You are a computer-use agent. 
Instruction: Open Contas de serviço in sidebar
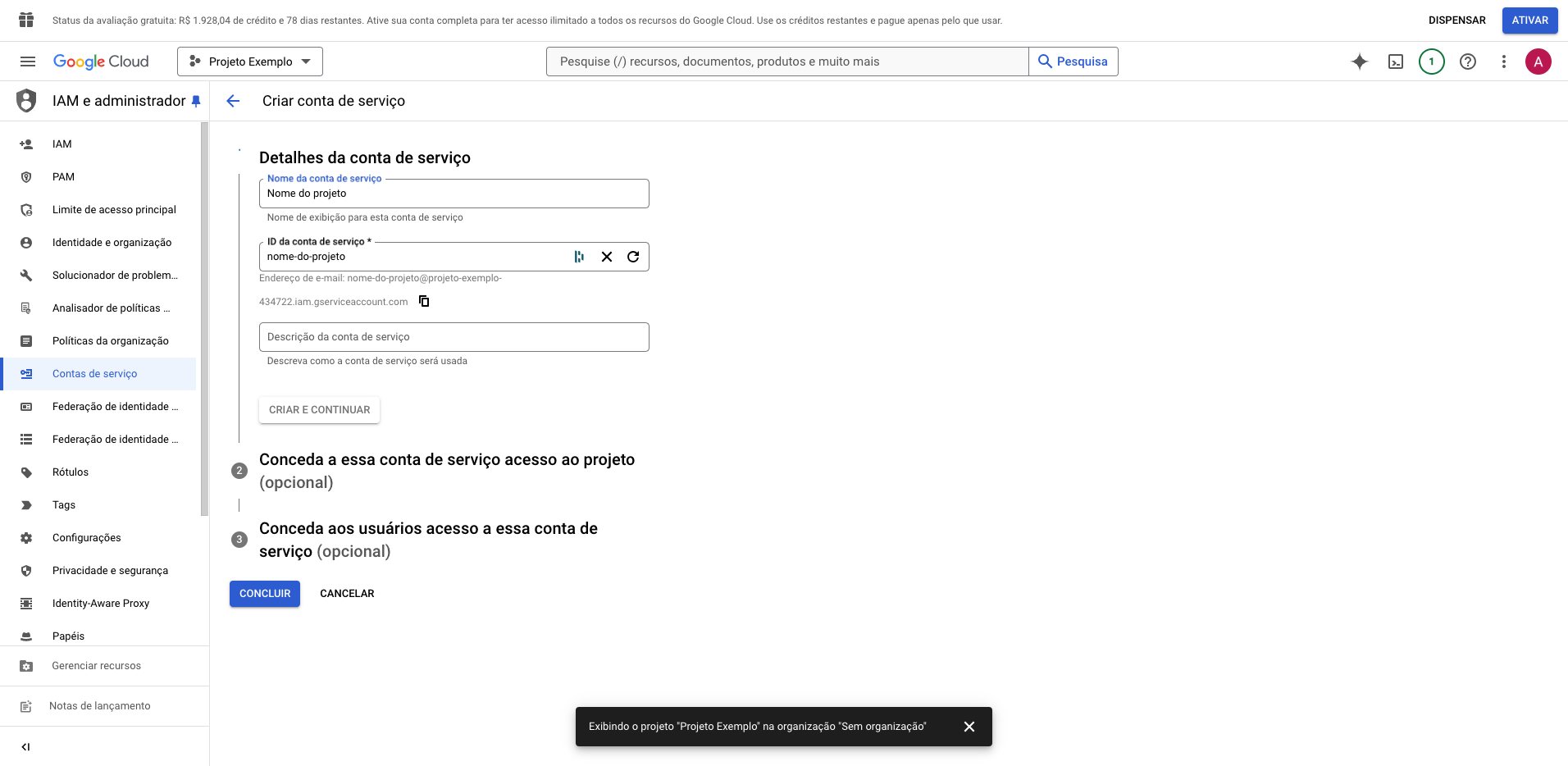(94, 374)
